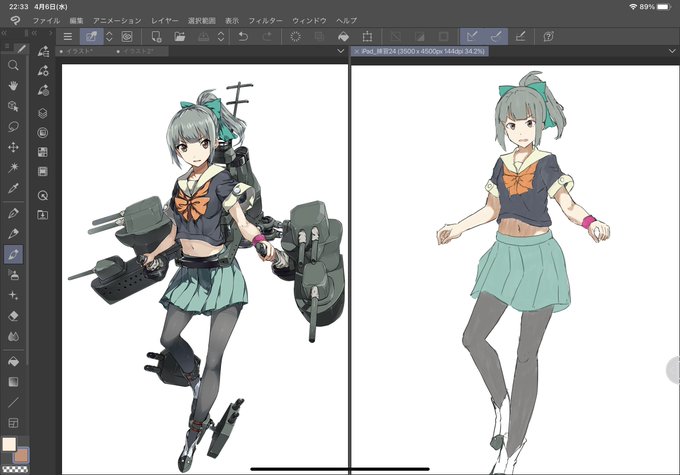
Task: Select the sub drawing color swatch
Action: coord(22,455)
